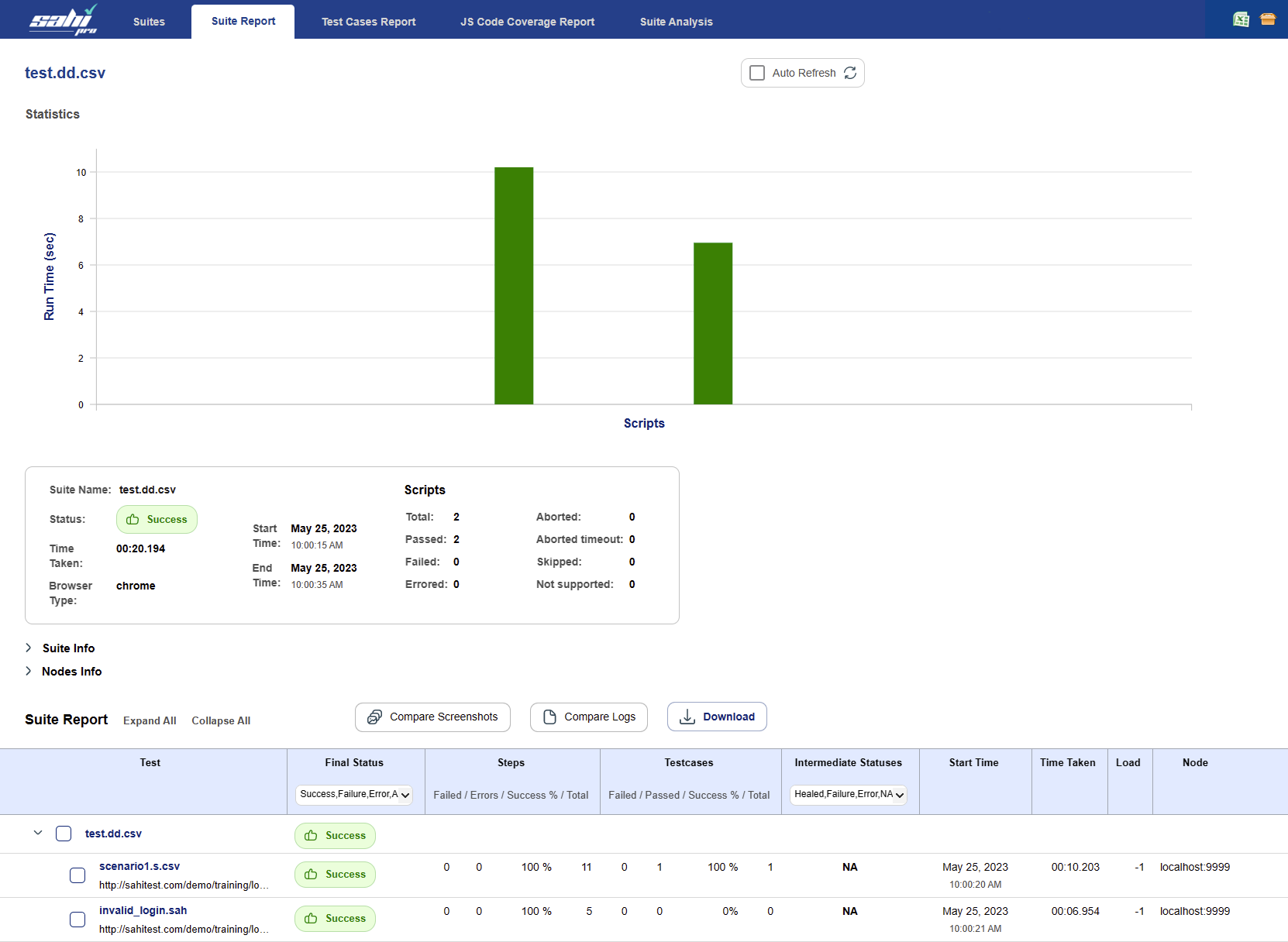Tick the checkbox for scenario1.s.csv
Image resolution: width=1288 pixels, height=942 pixels.
click(x=77, y=875)
